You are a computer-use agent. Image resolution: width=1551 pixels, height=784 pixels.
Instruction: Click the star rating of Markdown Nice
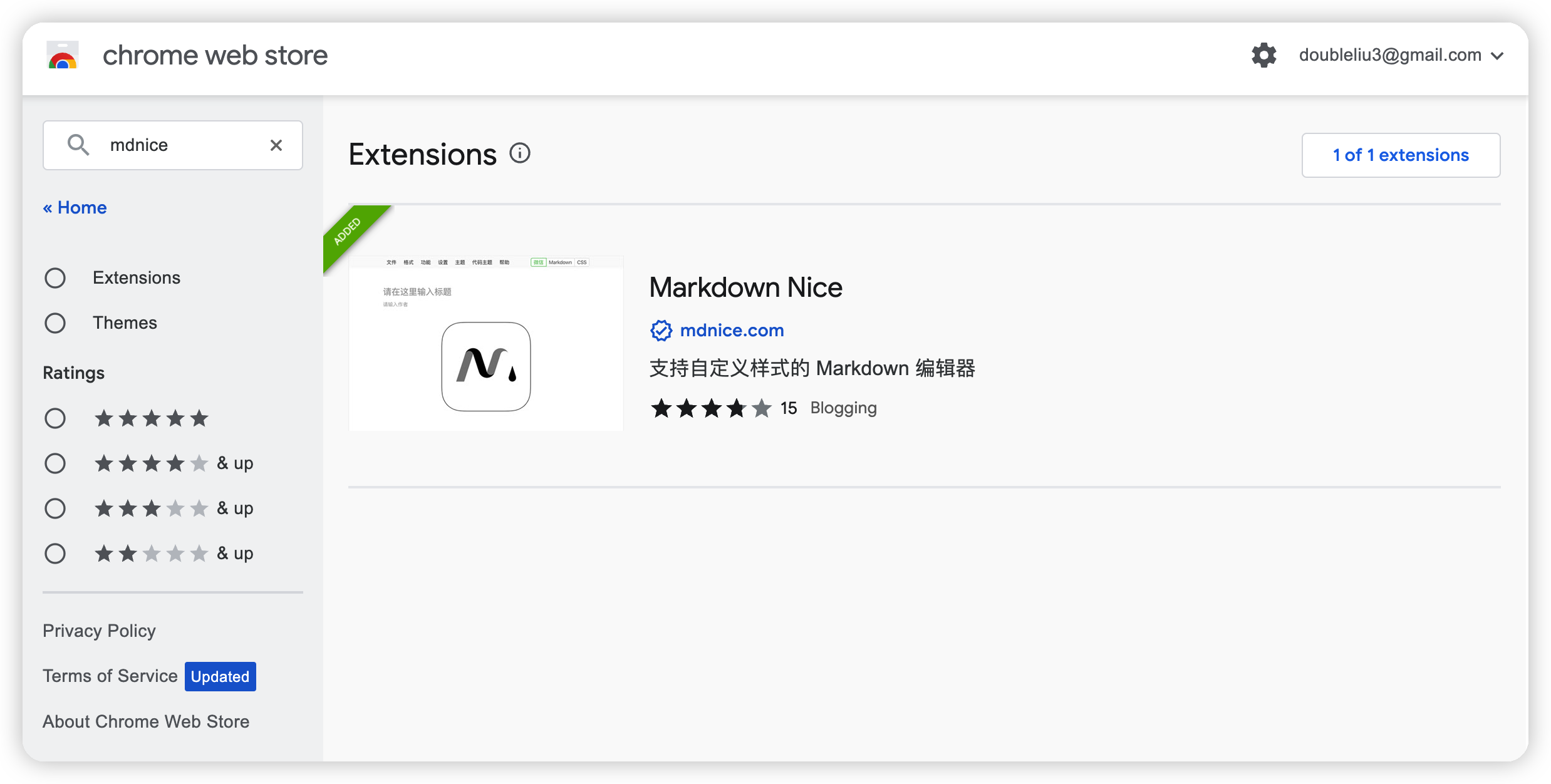[x=711, y=407]
